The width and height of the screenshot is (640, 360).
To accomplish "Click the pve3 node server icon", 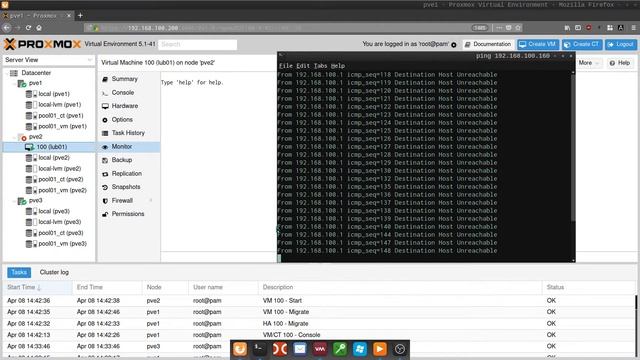I will point(22,201).
